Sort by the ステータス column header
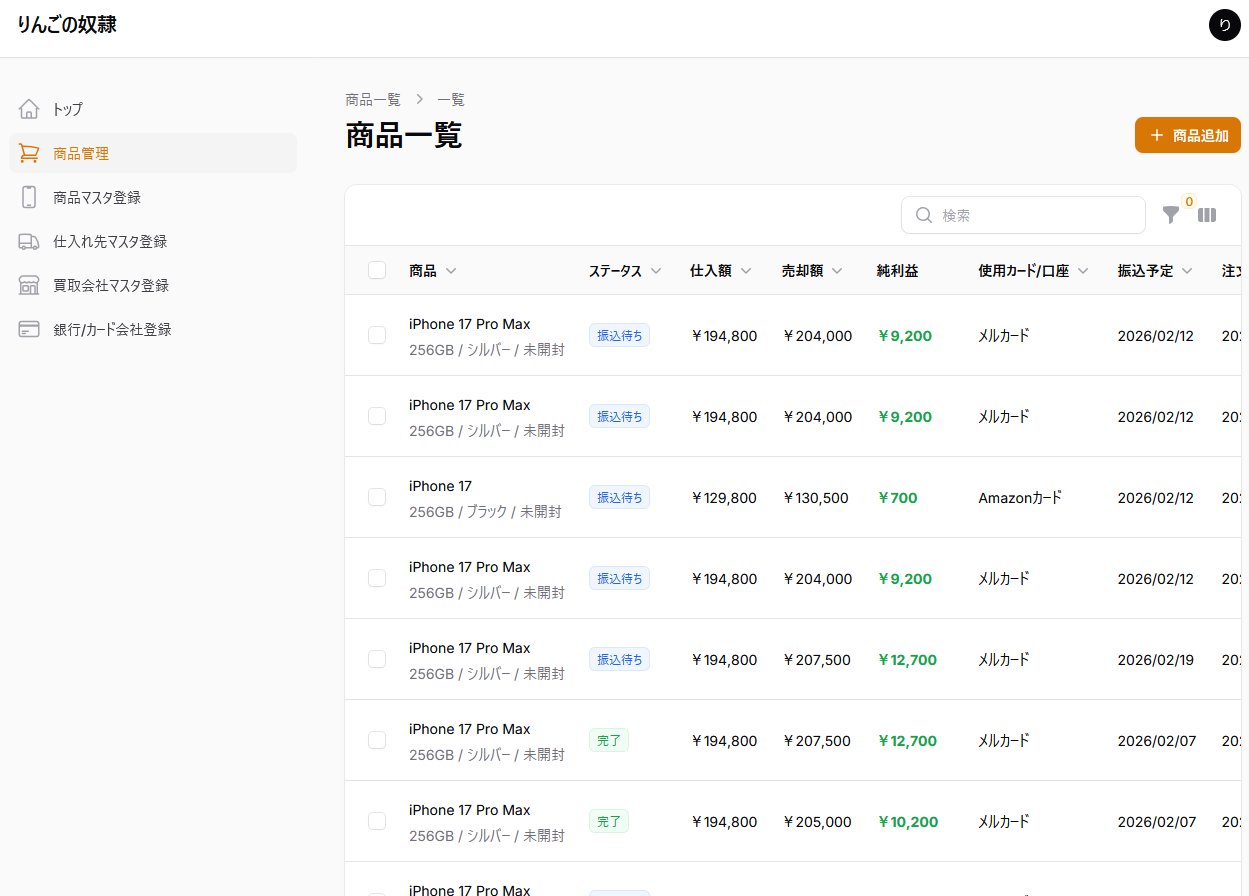 click(x=624, y=271)
